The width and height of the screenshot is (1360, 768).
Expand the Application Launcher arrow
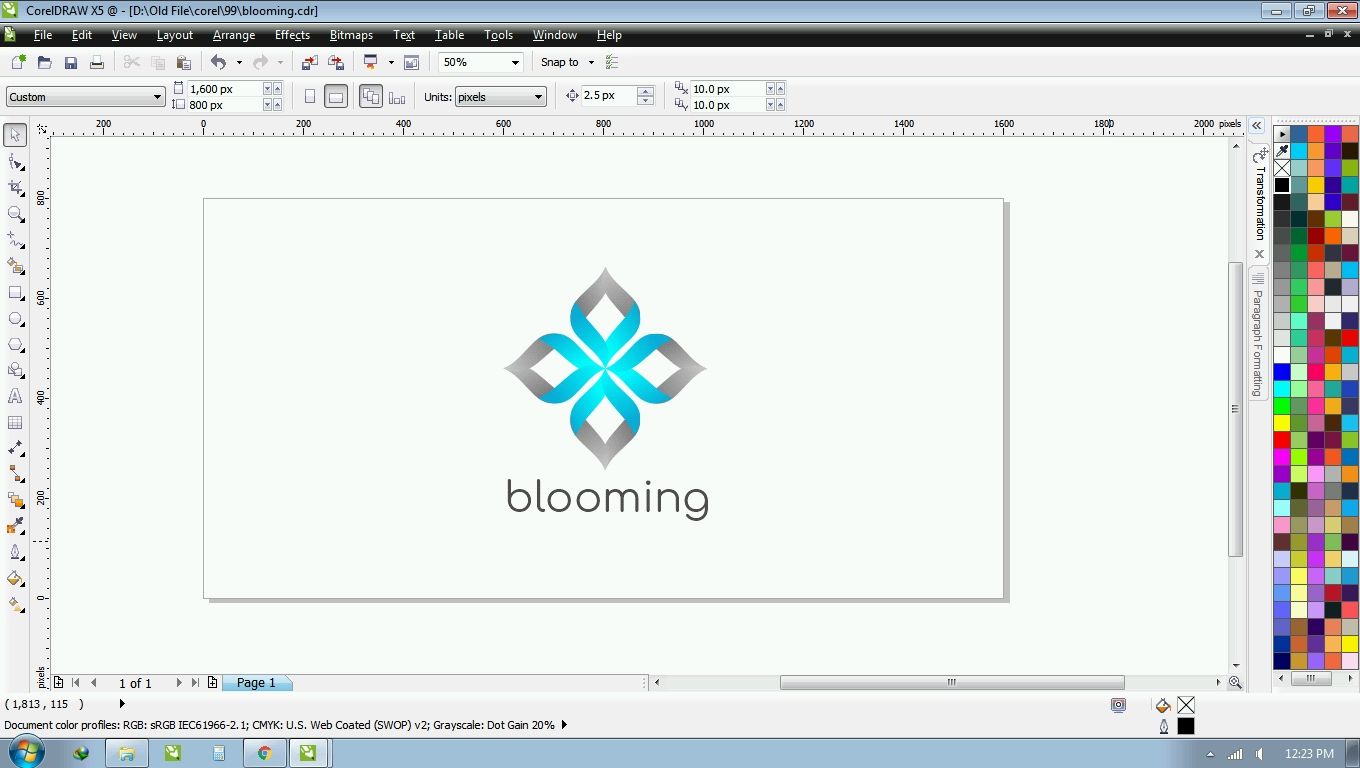(391, 62)
